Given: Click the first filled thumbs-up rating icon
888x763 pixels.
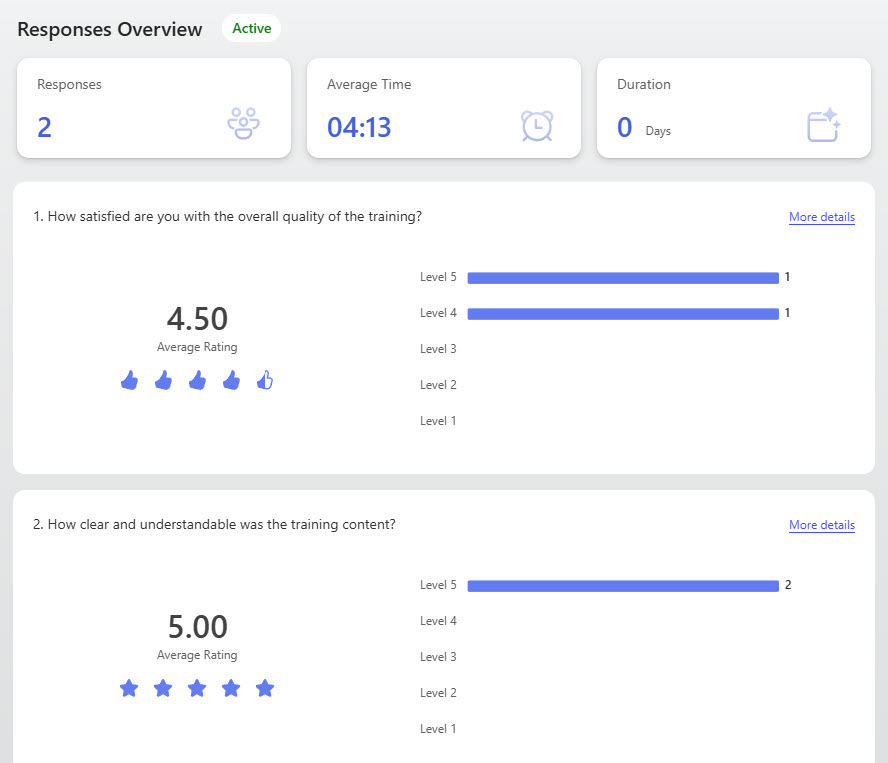Looking at the screenshot, I should click(129, 381).
